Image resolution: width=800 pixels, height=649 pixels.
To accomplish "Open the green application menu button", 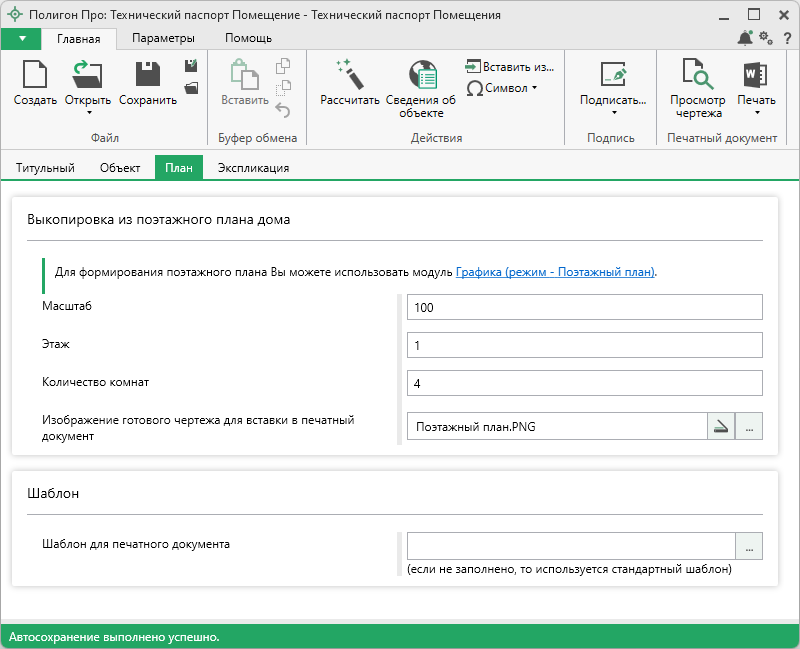I will coord(21,38).
